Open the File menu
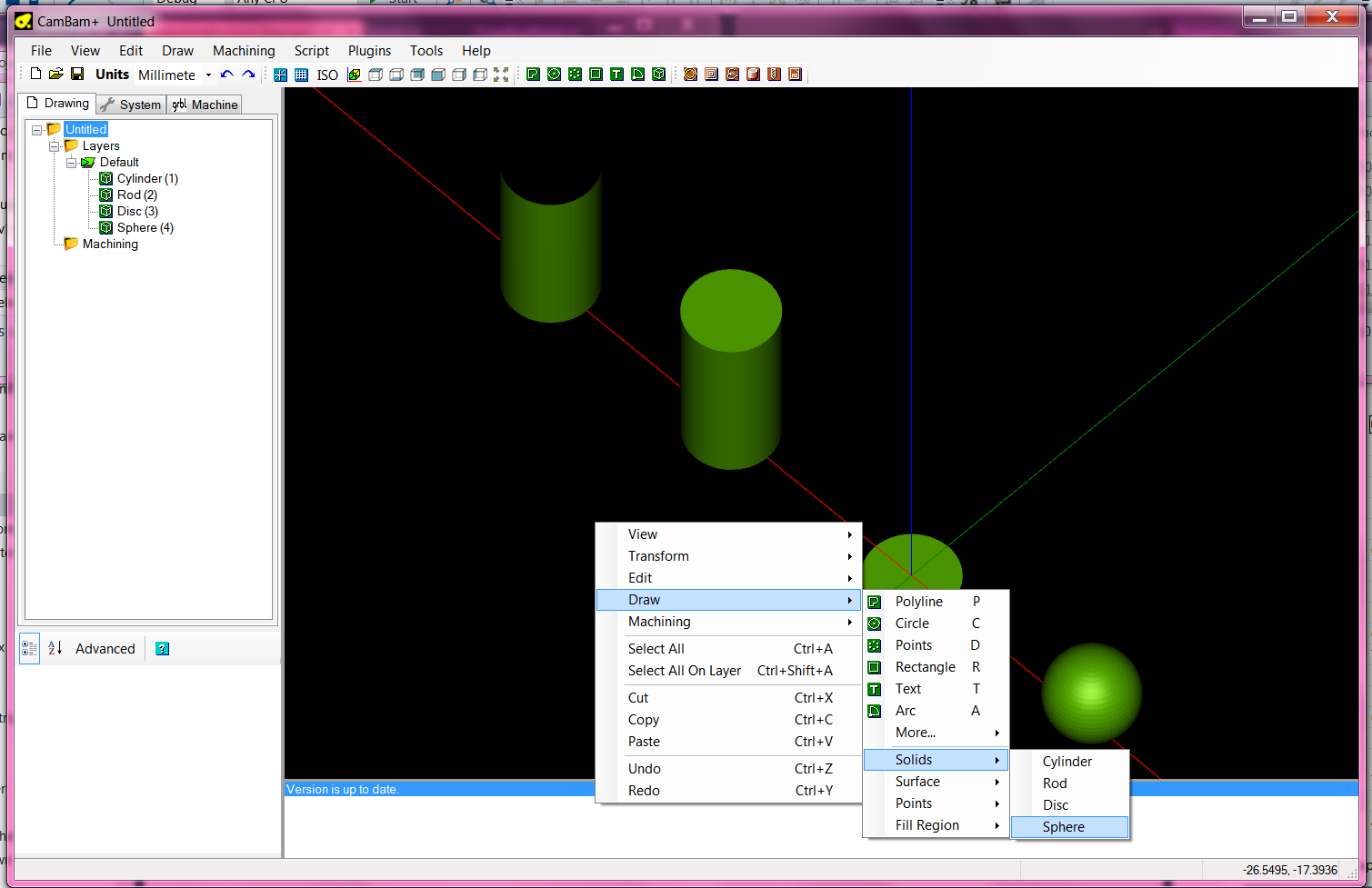 pos(42,51)
